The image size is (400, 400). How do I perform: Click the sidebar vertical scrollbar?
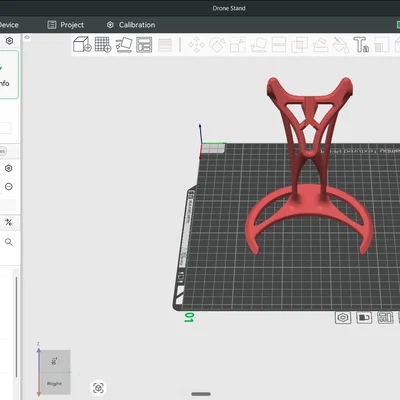tap(16, 327)
